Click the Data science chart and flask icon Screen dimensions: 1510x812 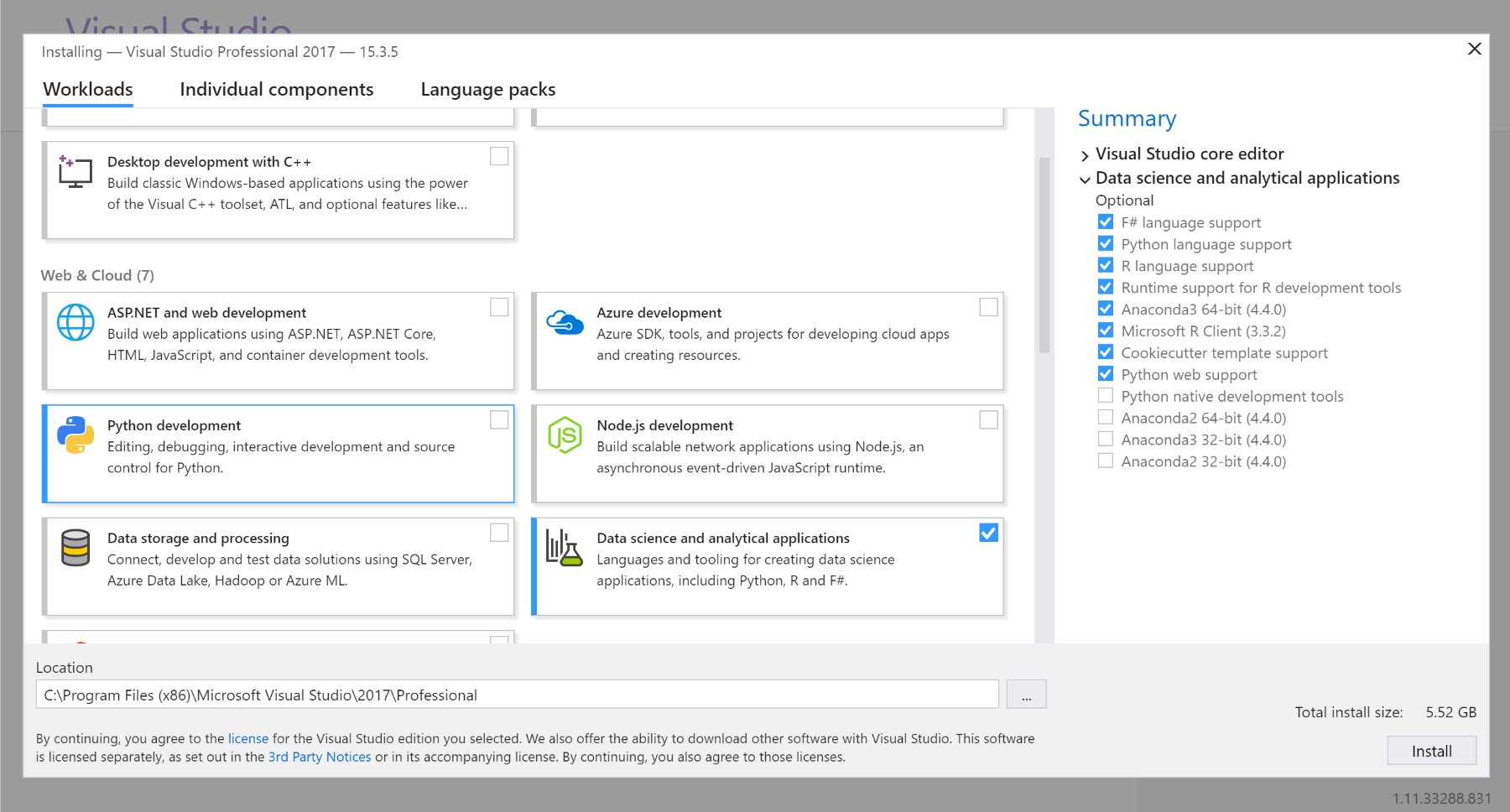[x=565, y=548]
